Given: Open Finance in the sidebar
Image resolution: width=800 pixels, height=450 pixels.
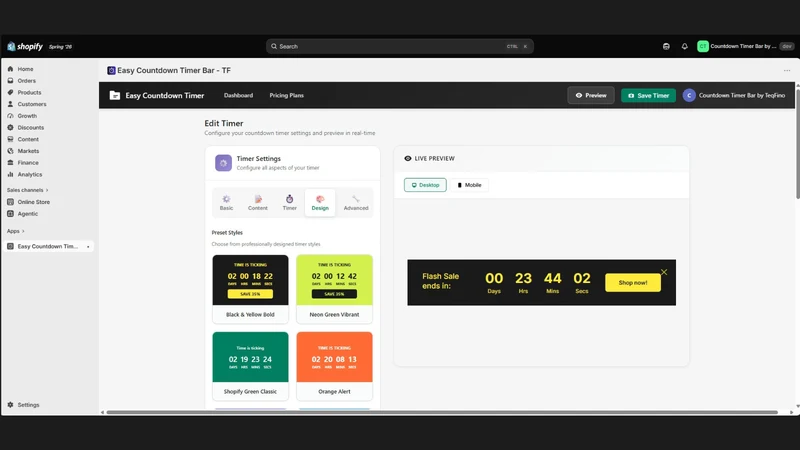Looking at the screenshot, I should point(28,163).
